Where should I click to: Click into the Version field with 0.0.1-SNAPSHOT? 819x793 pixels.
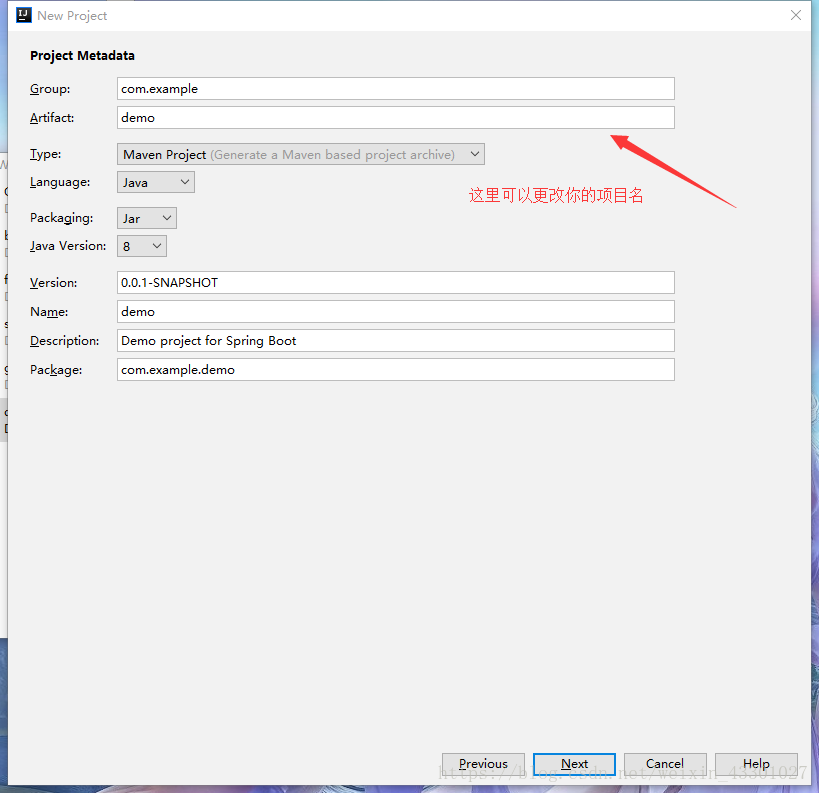[x=395, y=283]
